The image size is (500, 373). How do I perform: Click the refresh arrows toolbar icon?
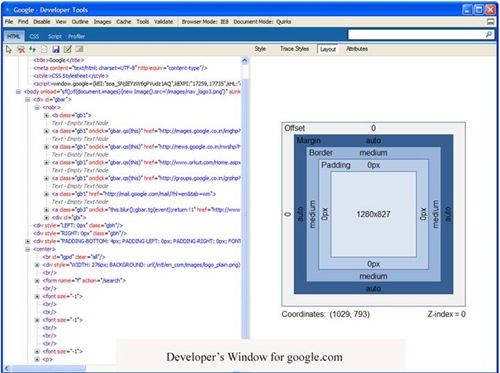click(32, 49)
